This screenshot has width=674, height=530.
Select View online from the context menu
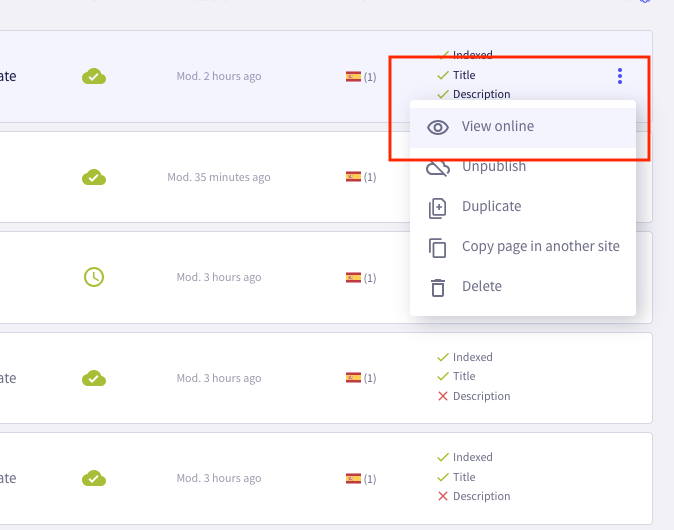click(x=497, y=127)
